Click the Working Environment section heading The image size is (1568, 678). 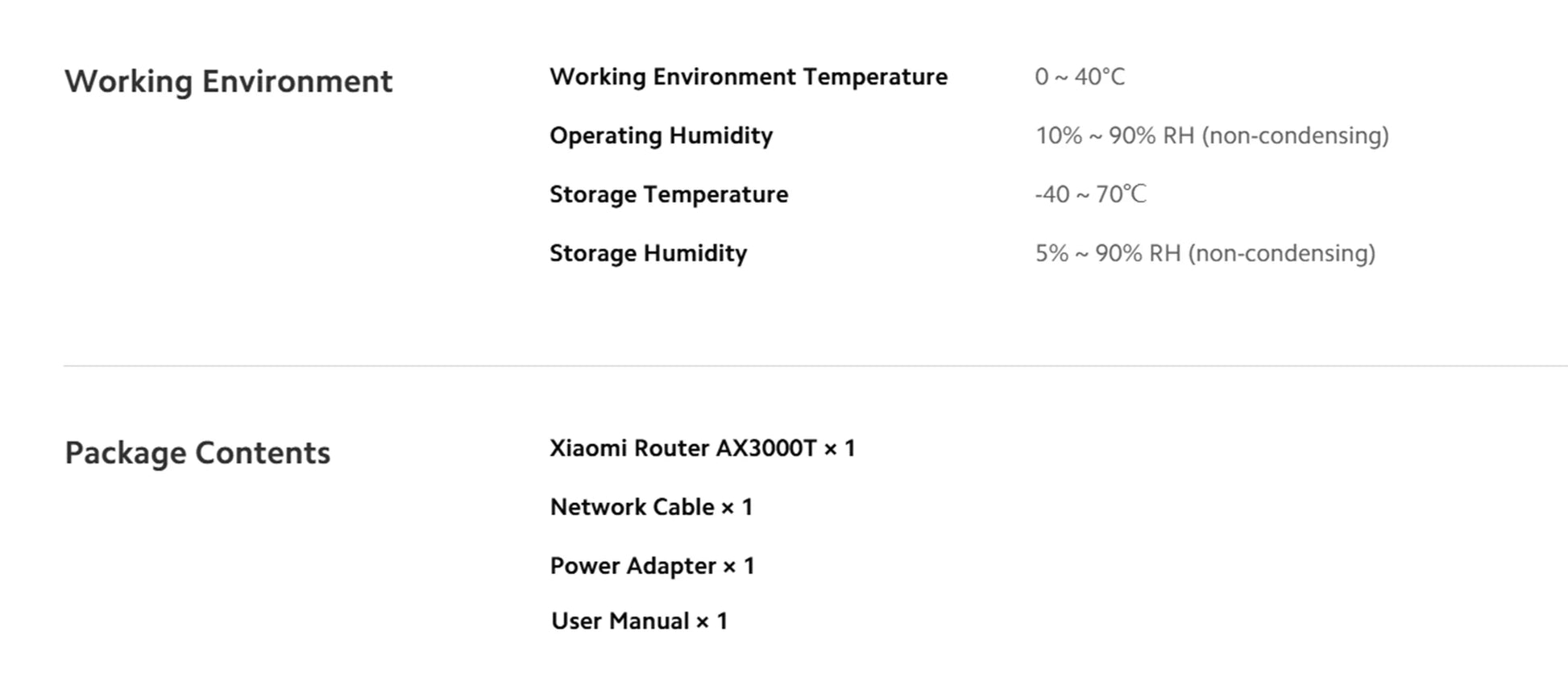pyautogui.click(x=228, y=81)
